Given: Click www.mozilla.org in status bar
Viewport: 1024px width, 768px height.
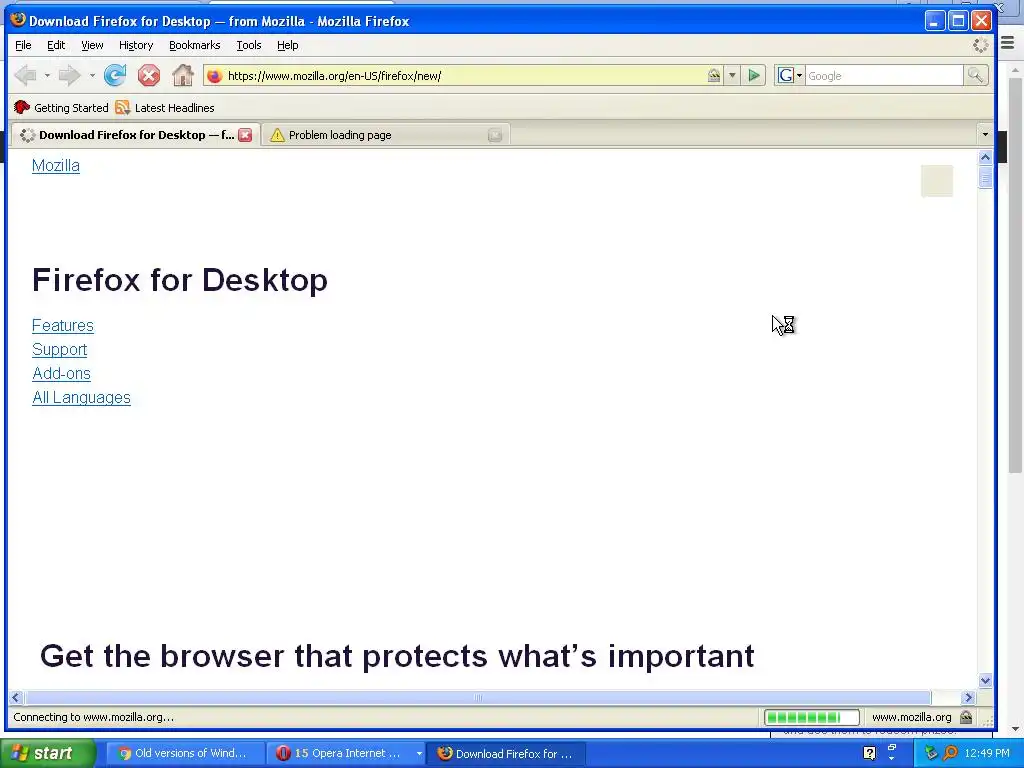Looking at the screenshot, I should [912, 717].
